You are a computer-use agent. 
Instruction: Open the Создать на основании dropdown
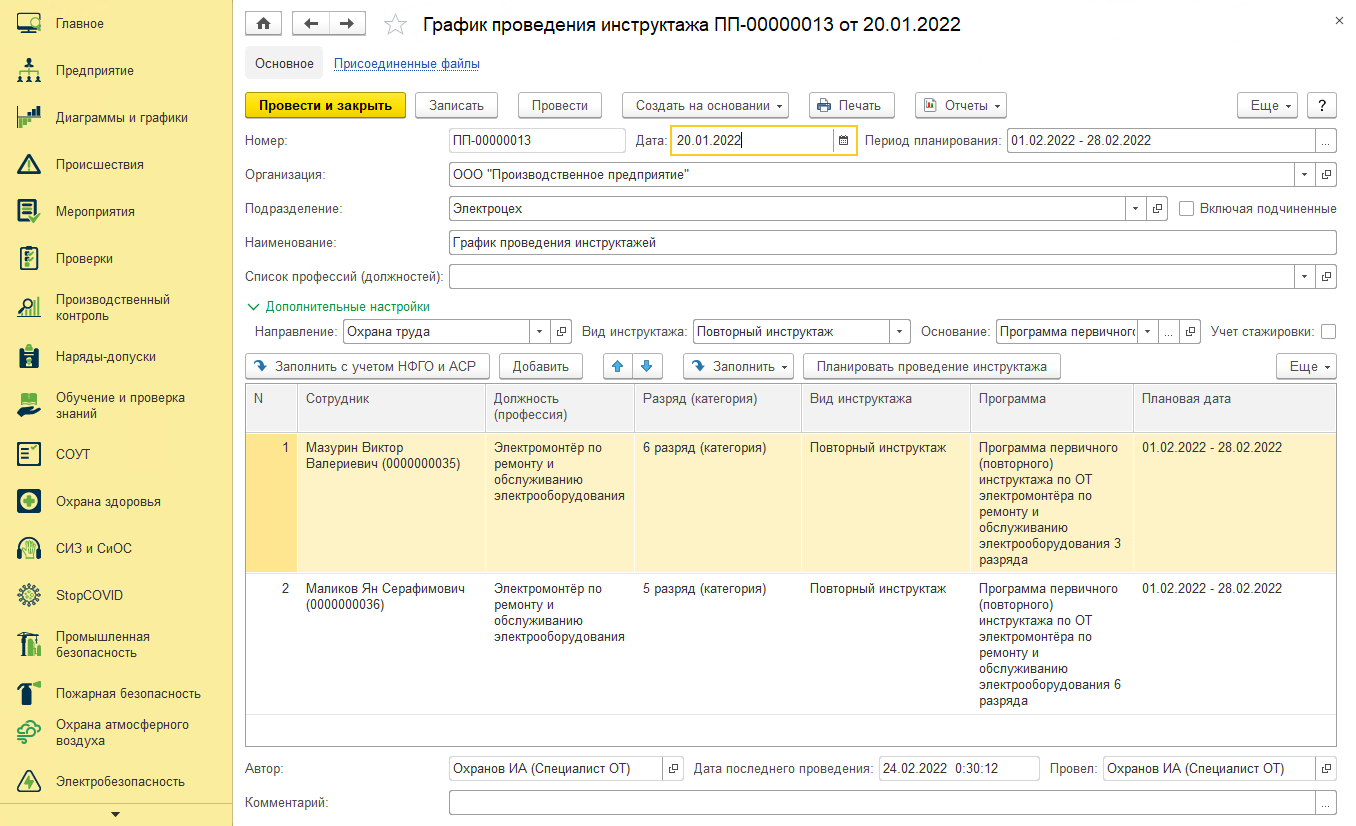tap(706, 105)
